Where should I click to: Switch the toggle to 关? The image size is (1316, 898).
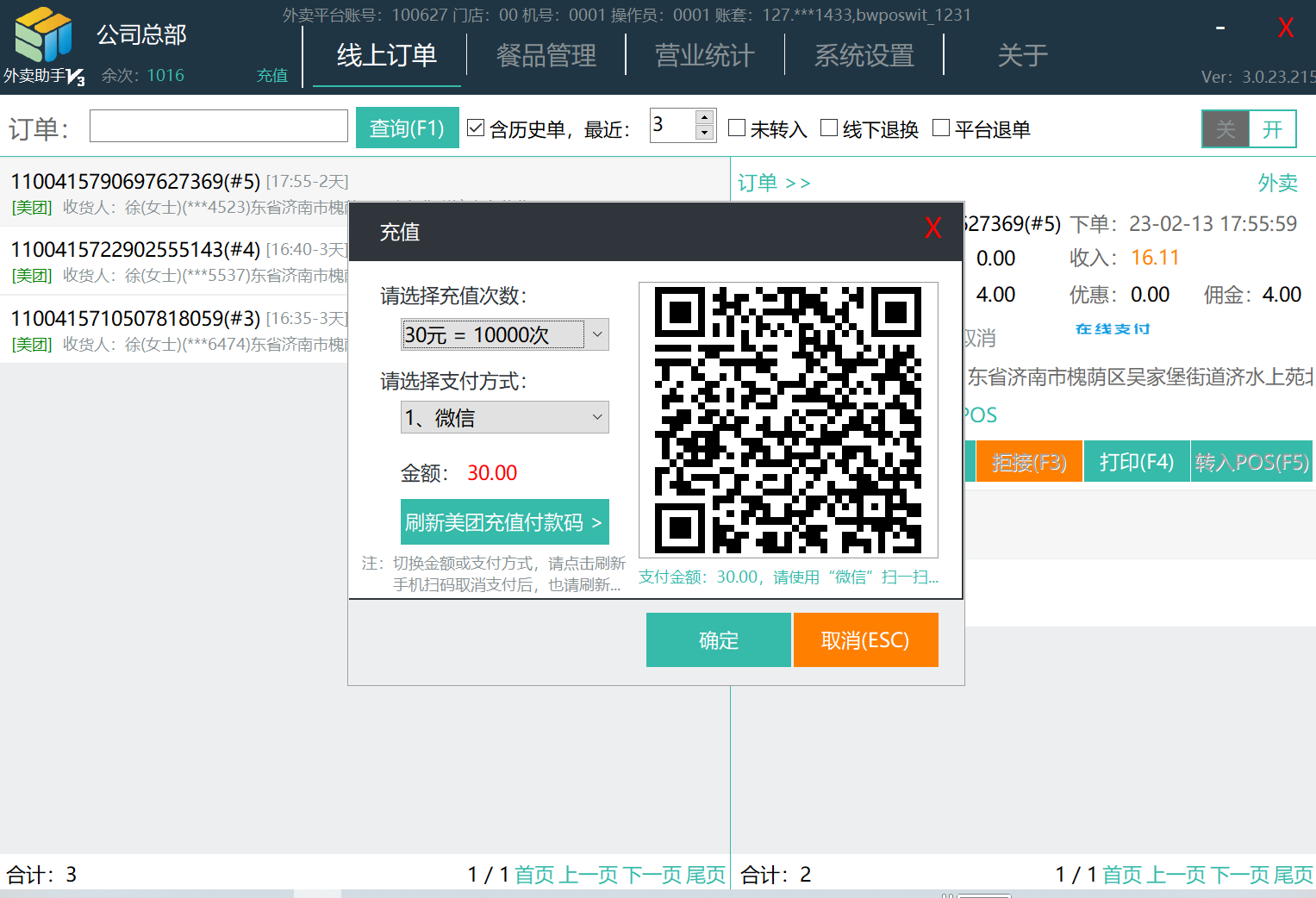1226,129
